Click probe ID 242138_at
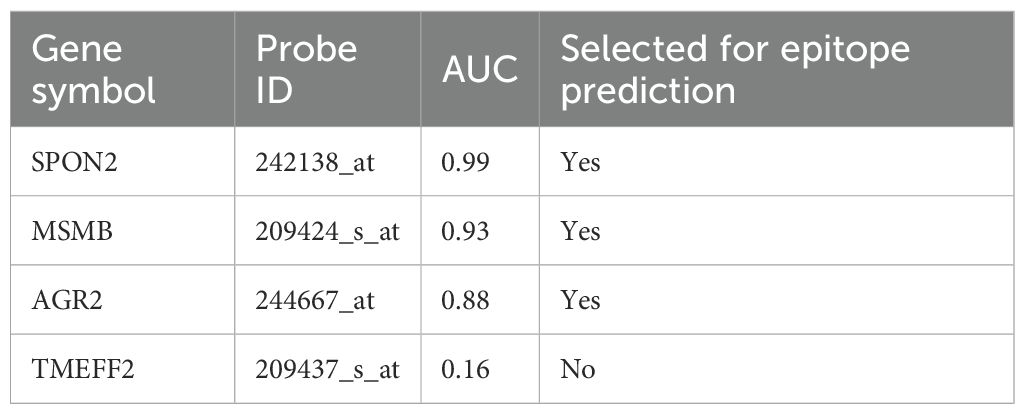 [316, 162]
